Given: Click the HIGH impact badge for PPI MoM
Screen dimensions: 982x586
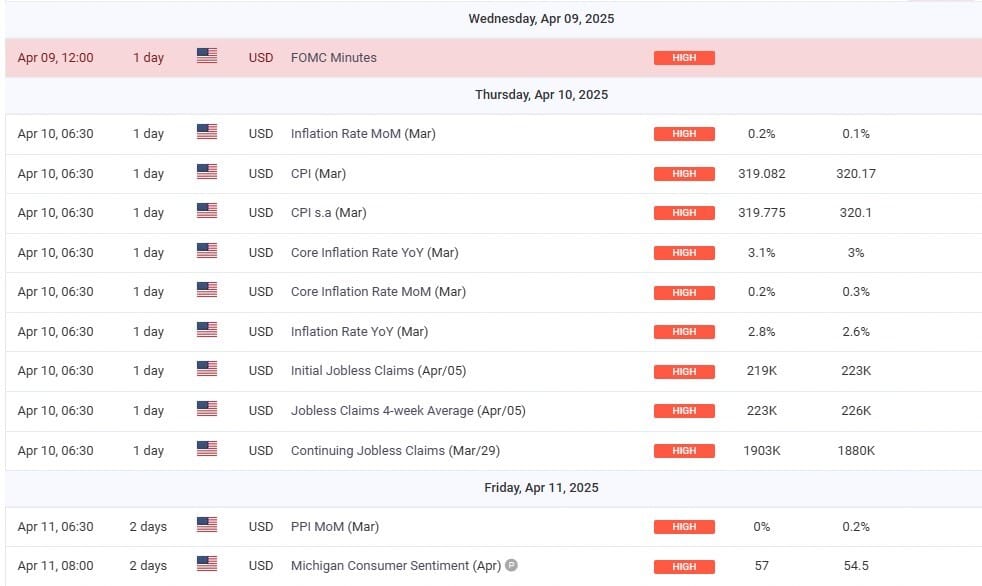Looking at the screenshot, I should tap(684, 527).
